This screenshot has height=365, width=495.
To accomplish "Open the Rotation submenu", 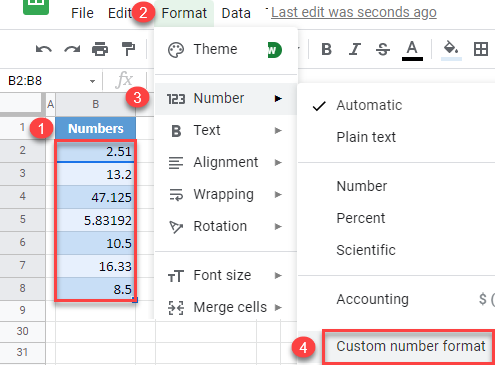I will click(226, 226).
